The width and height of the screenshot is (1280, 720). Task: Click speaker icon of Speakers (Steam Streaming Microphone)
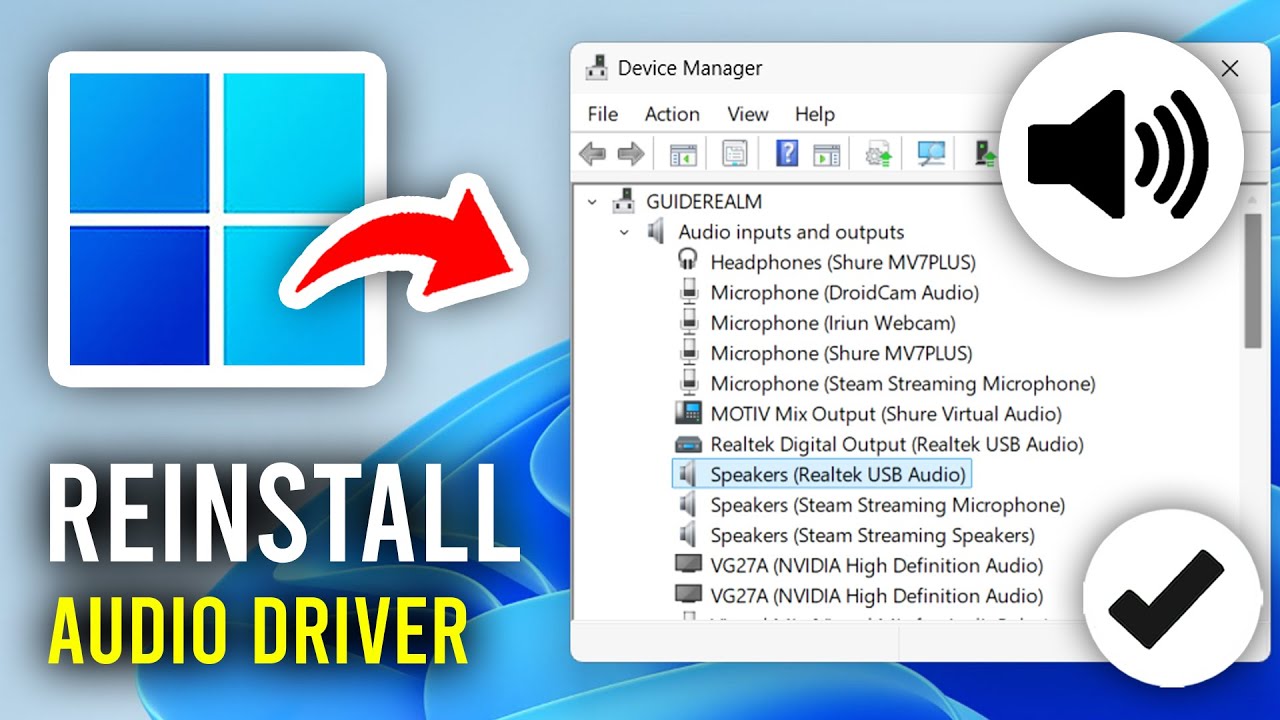(686, 505)
